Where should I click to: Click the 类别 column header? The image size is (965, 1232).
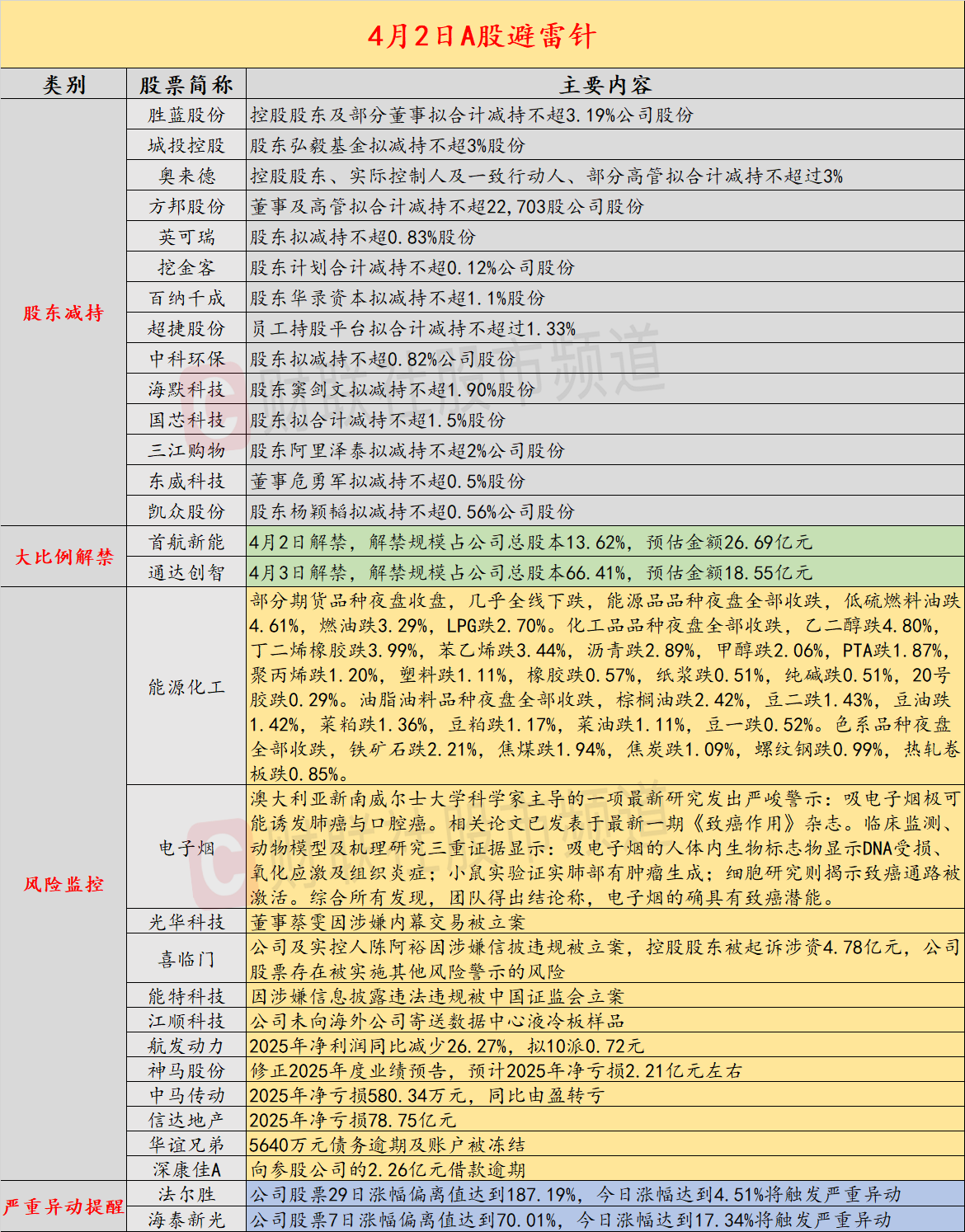tap(64, 85)
